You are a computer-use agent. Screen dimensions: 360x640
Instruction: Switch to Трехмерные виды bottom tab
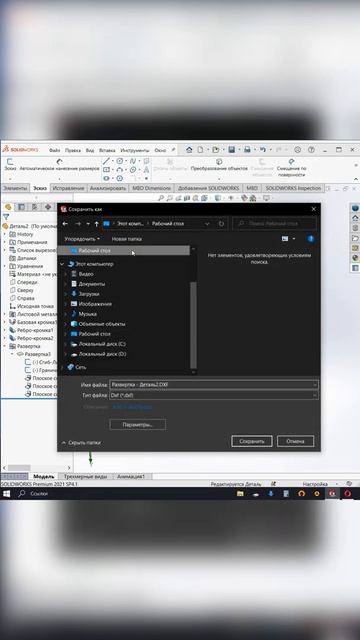click(x=85, y=476)
